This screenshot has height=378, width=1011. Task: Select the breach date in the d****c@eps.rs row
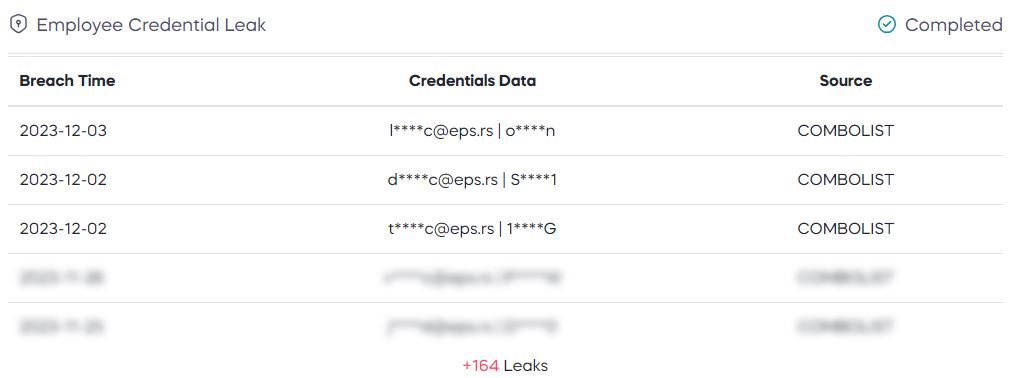click(63, 180)
